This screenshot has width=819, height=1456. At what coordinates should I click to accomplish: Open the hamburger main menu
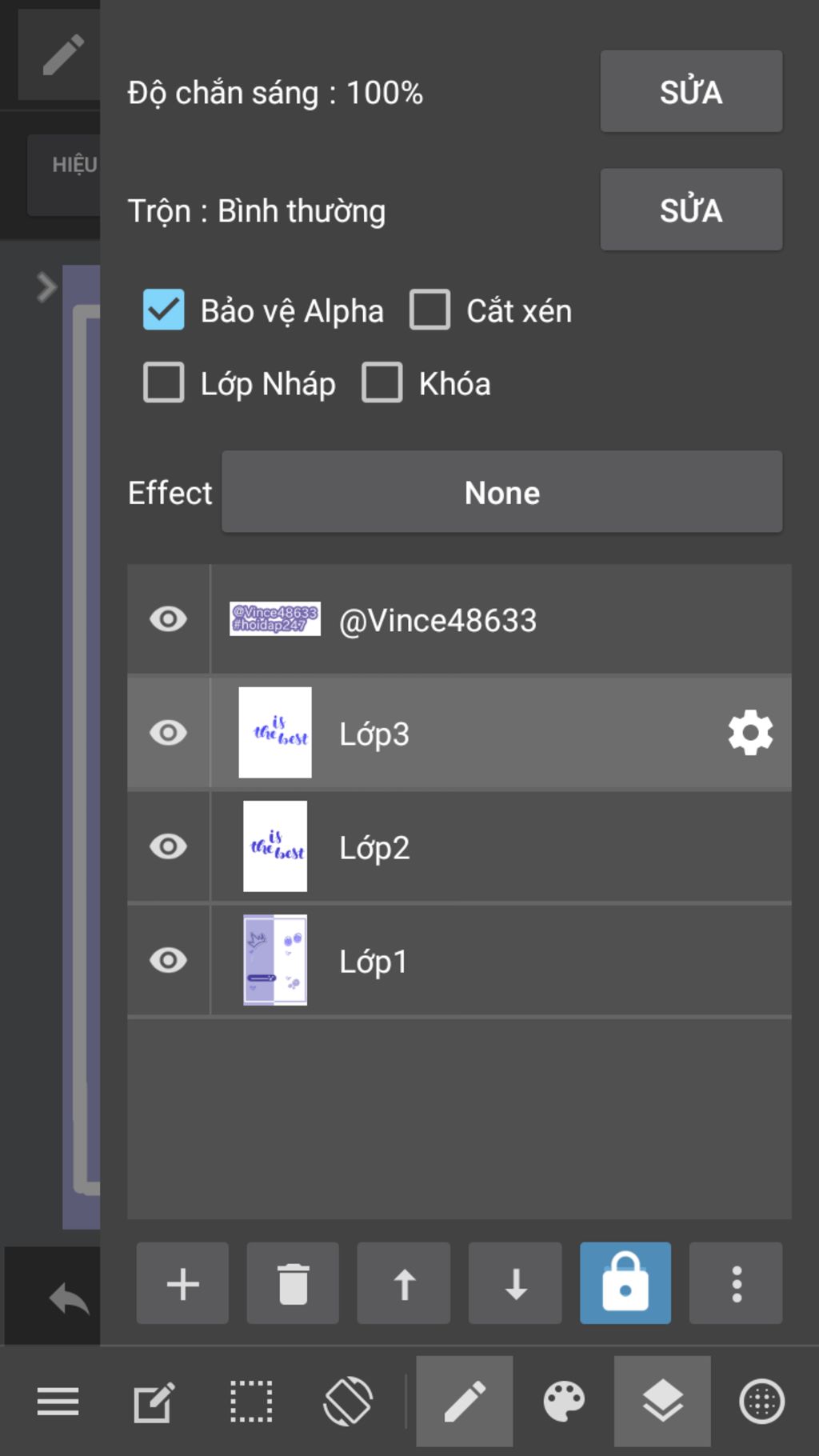pyautogui.click(x=58, y=1402)
